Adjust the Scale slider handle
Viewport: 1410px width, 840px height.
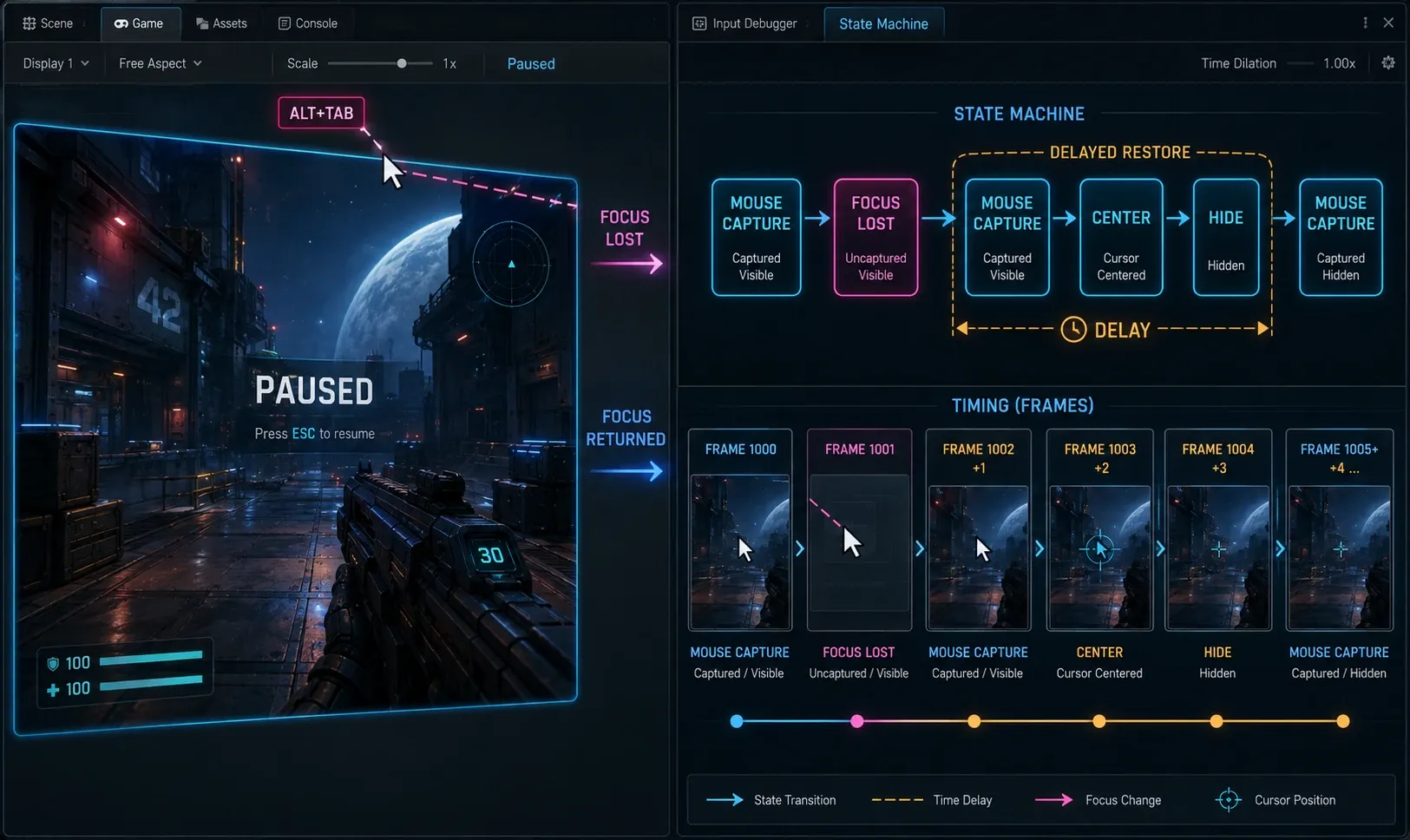[402, 63]
